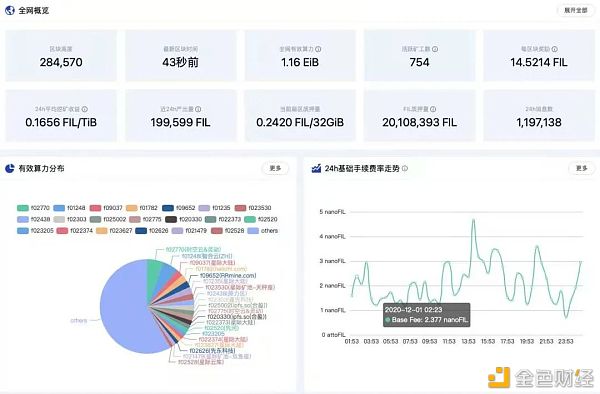Toggle legend entry f02438
The width and height of the screenshot is (600, 394).
[x=33, y=219]
